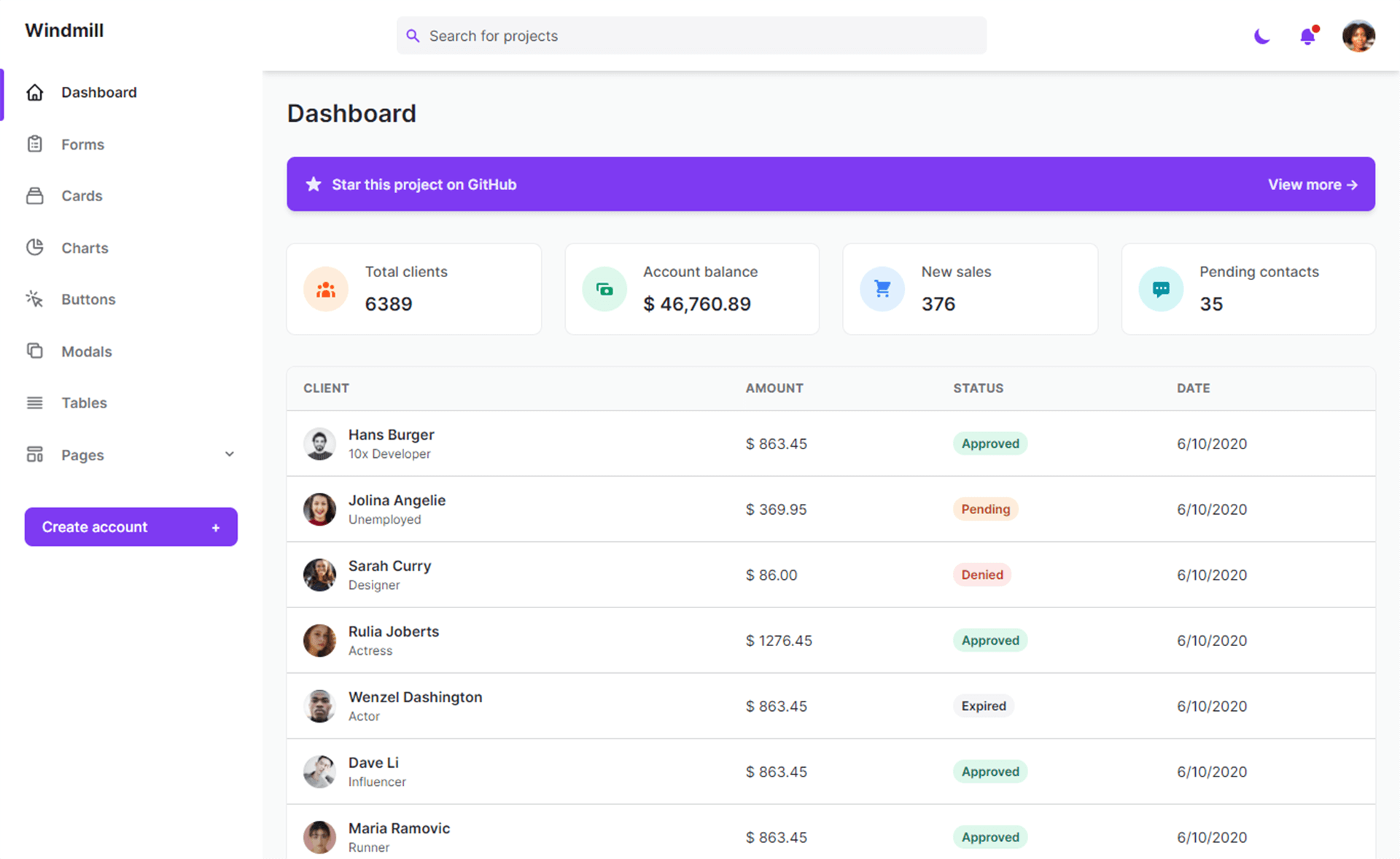Select the Tables menu entry

pyautogui.click(x=83, y=403)
